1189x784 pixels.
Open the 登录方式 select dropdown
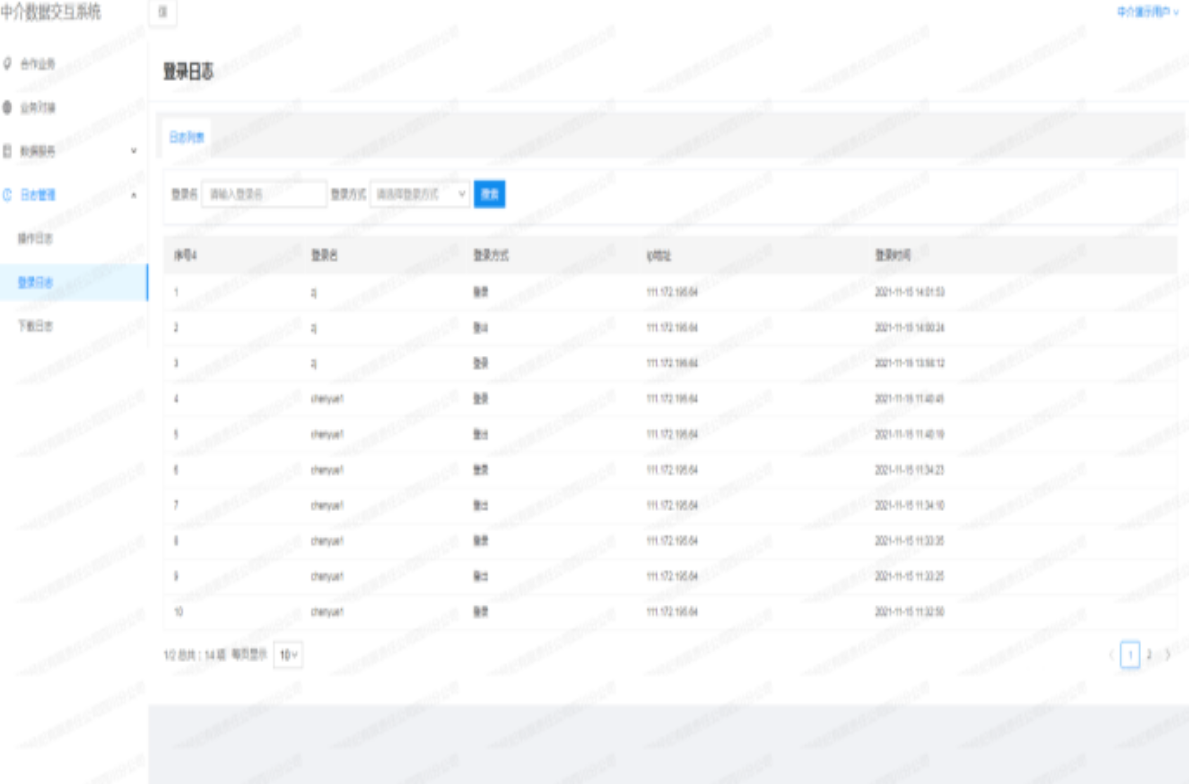point(420,194)
